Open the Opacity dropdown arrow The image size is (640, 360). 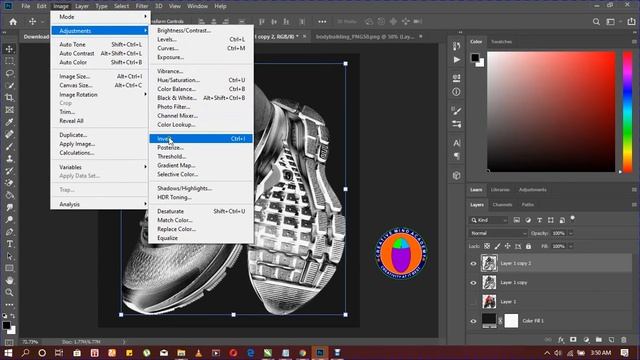click(571, 233)
